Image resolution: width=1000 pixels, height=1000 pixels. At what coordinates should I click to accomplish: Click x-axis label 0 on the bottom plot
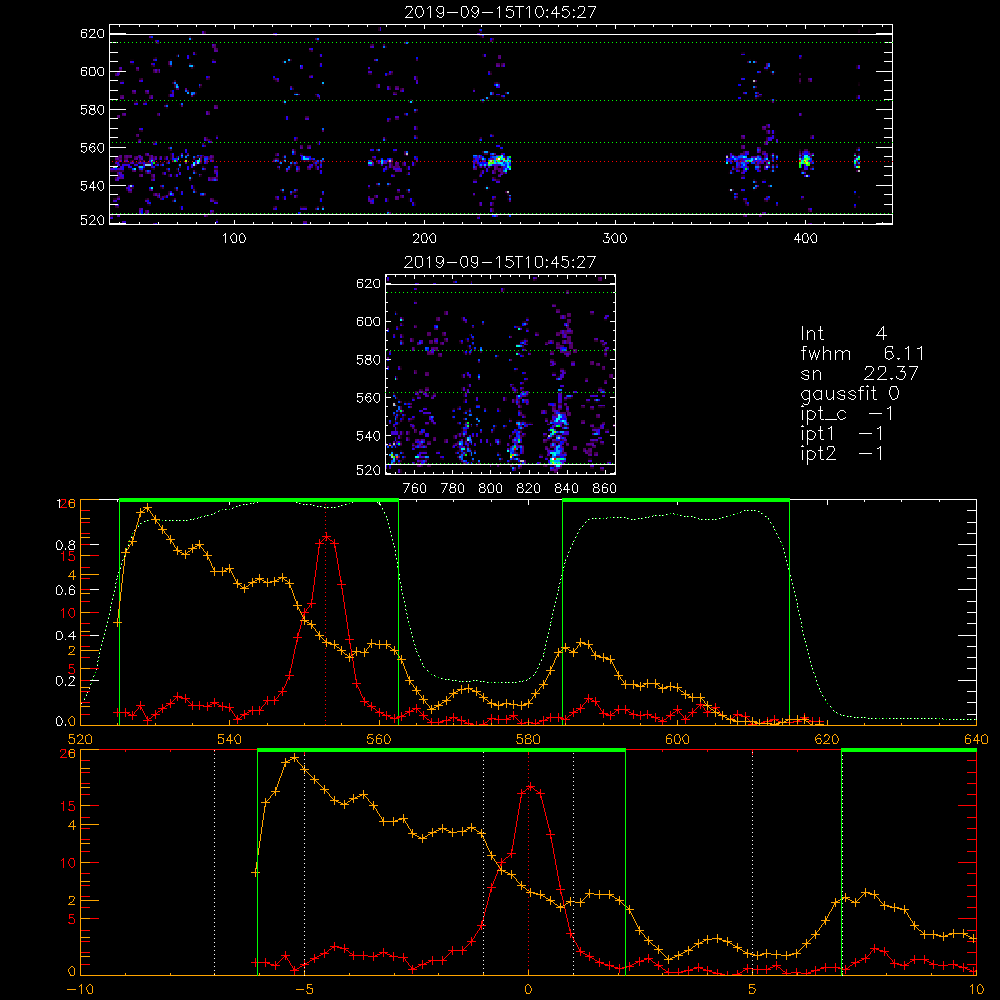(528, 990)
